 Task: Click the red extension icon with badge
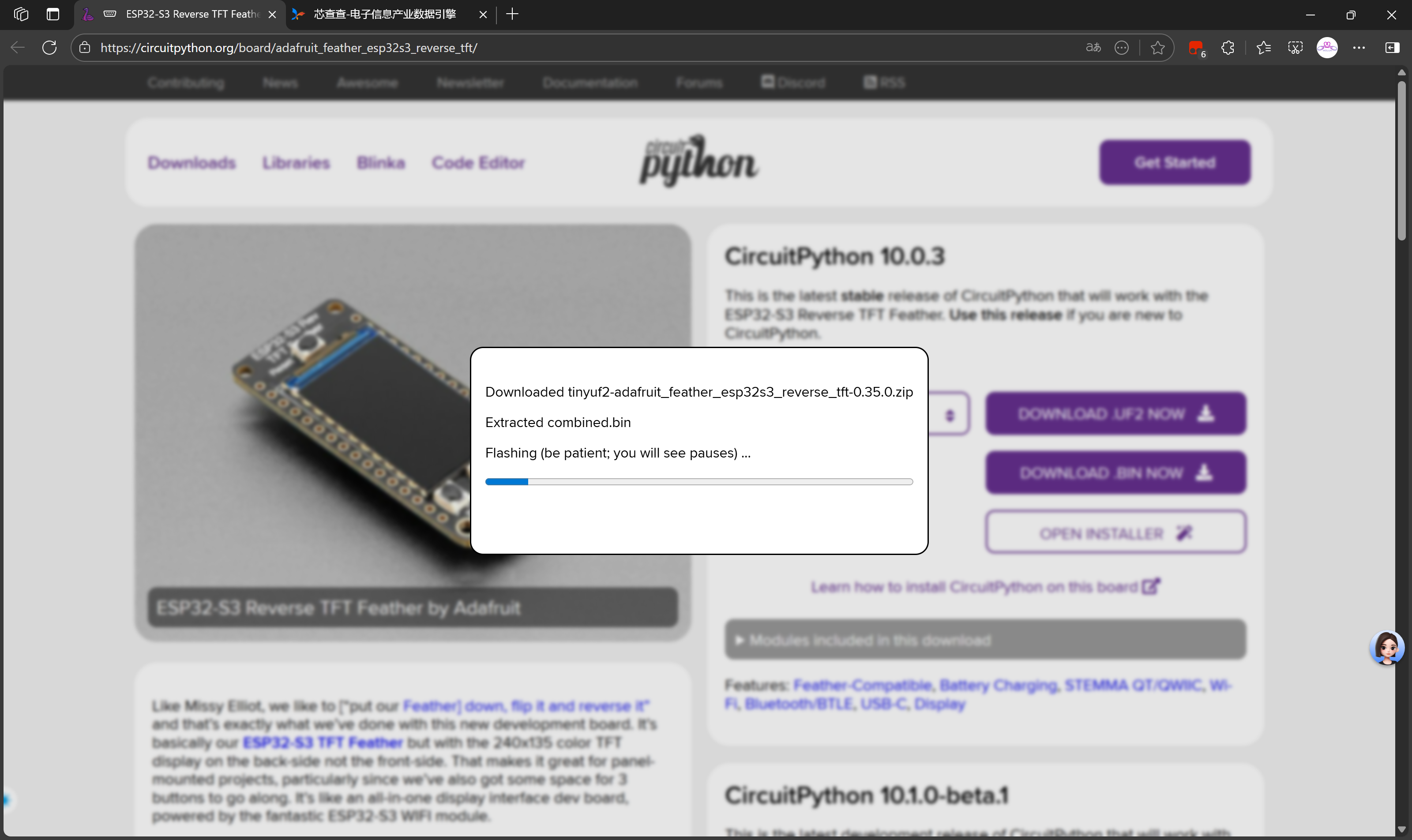(x=1196, y=48)
